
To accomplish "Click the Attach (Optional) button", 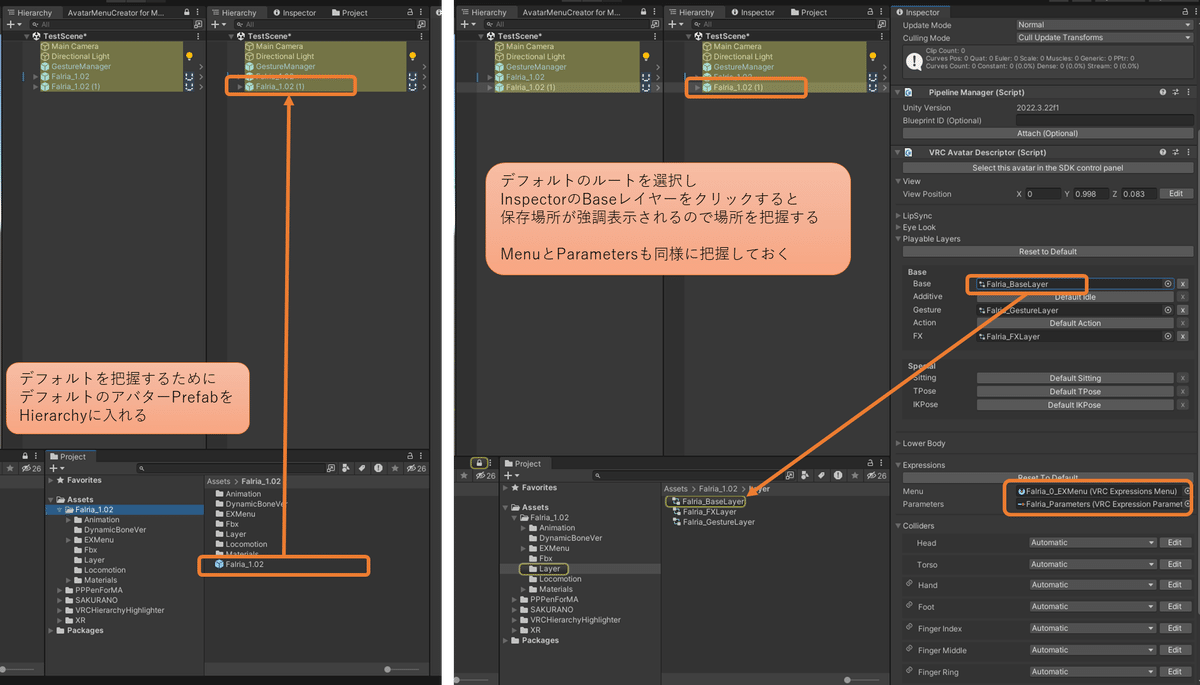I will (x=1048, y=133).
